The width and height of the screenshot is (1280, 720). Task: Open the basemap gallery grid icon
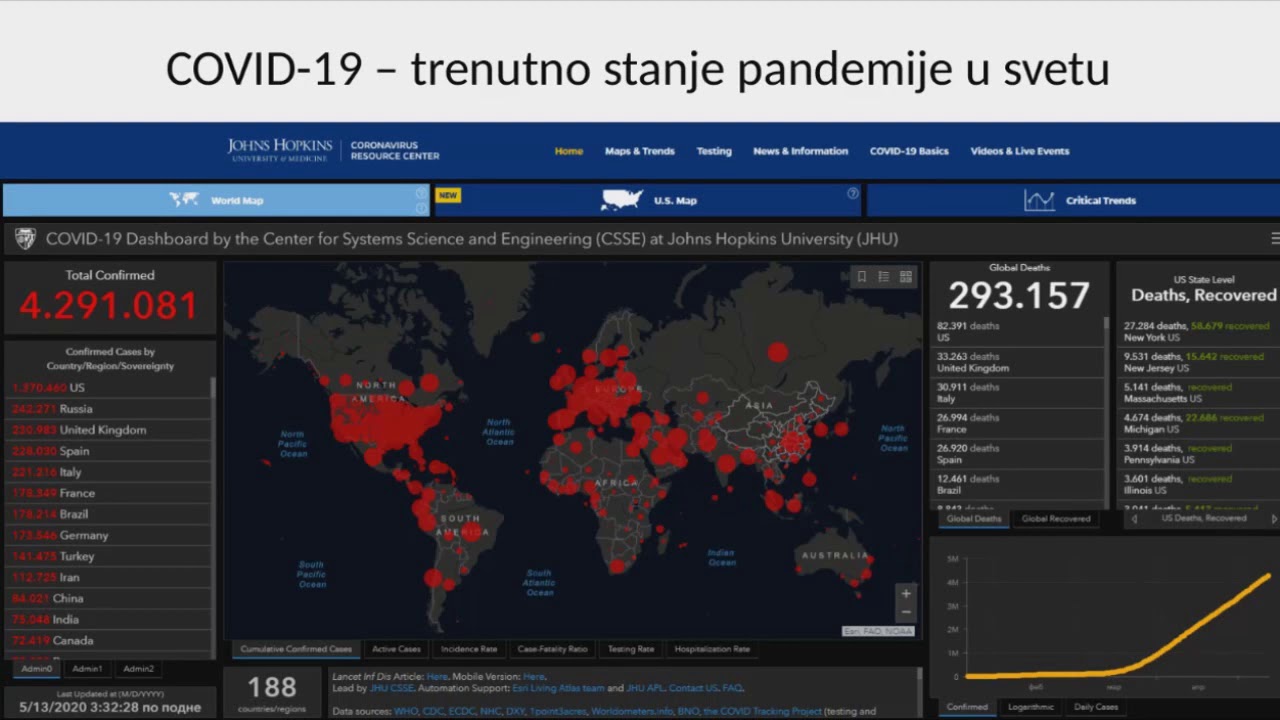point(906,277)
